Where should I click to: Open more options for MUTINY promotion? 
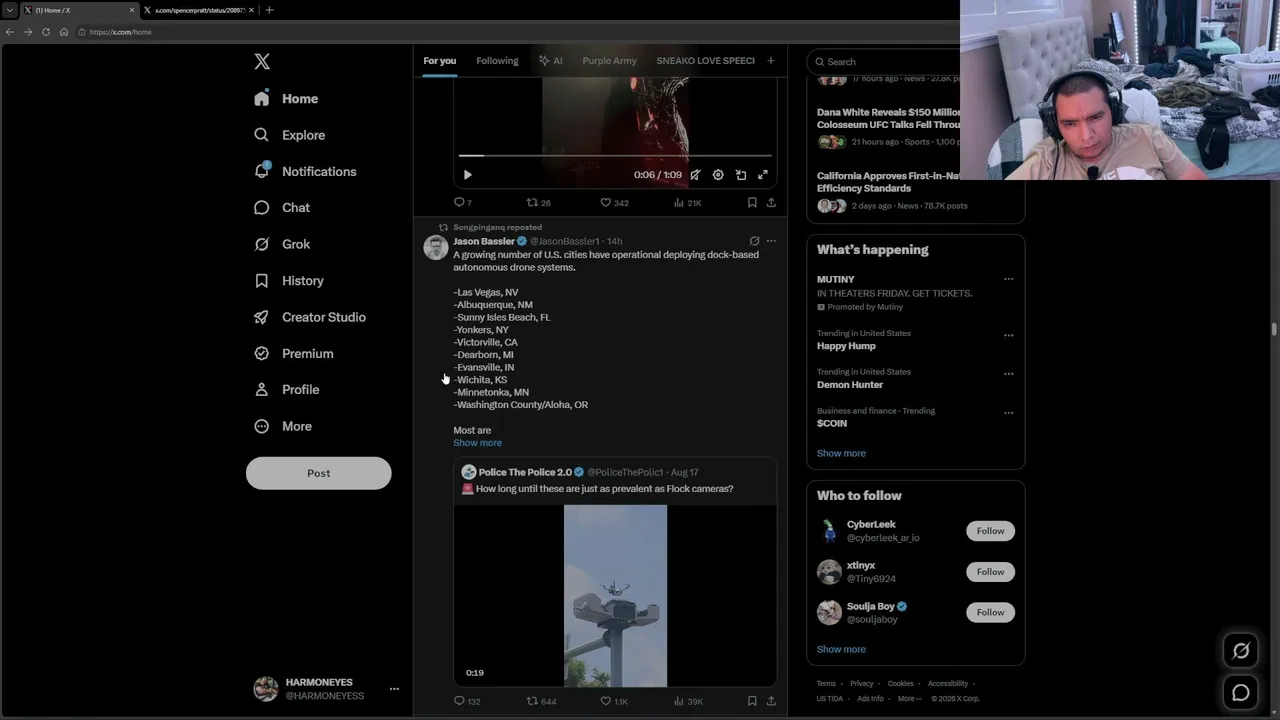tap(1008, 279)
